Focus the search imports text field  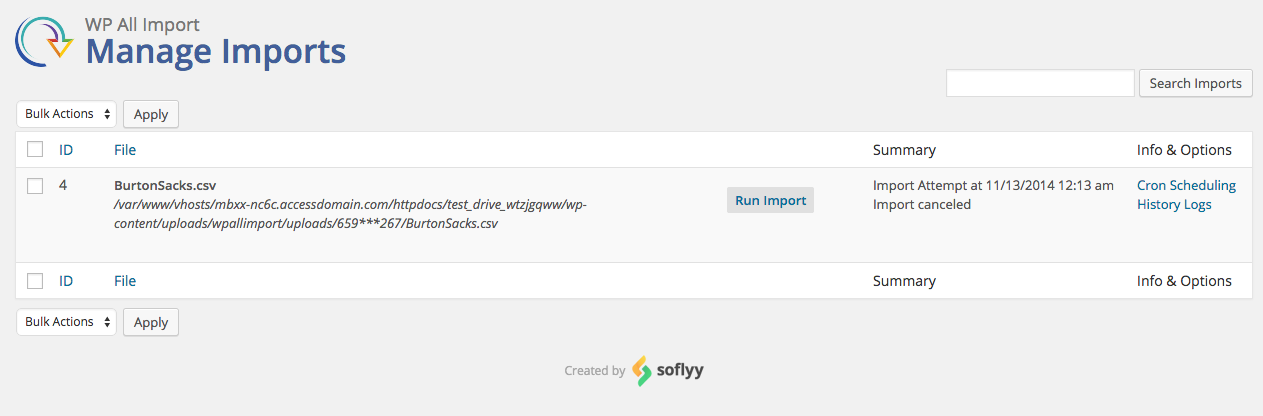click(1040, 84)
